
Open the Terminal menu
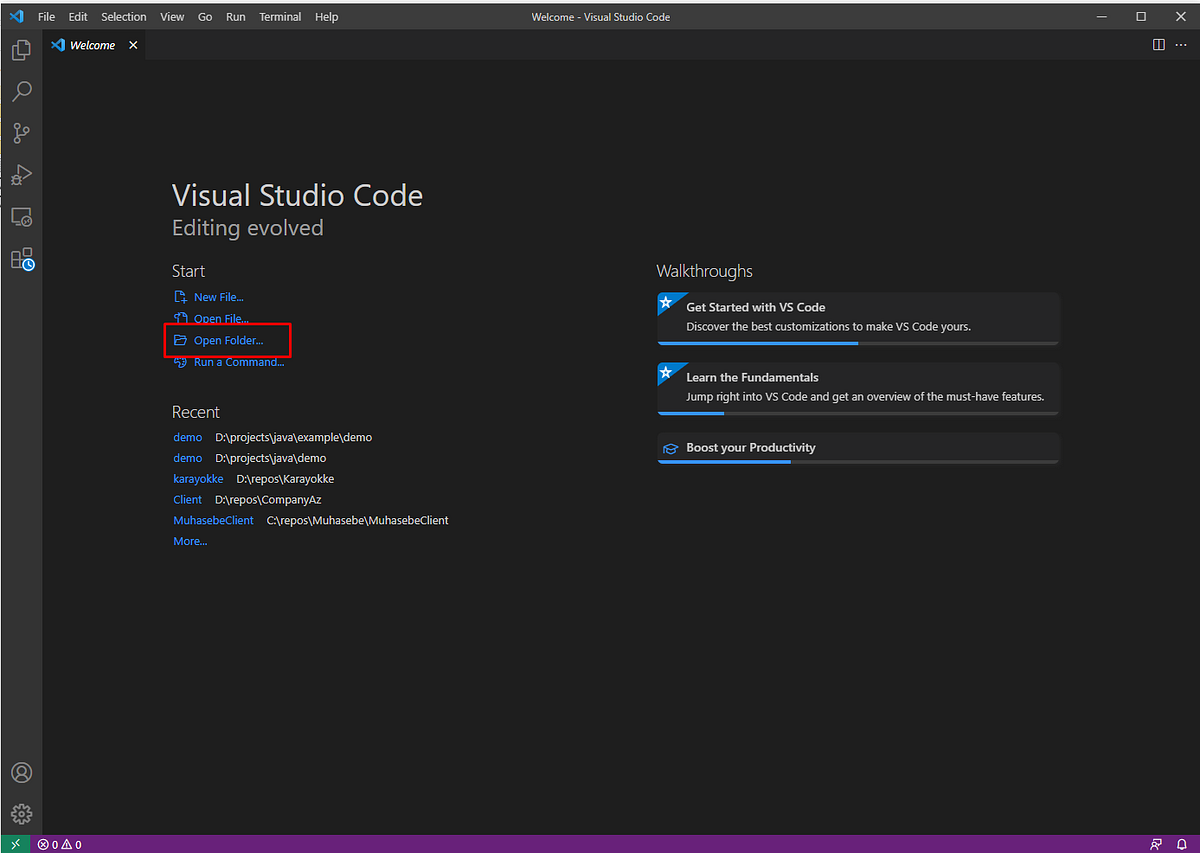(280, 16)
